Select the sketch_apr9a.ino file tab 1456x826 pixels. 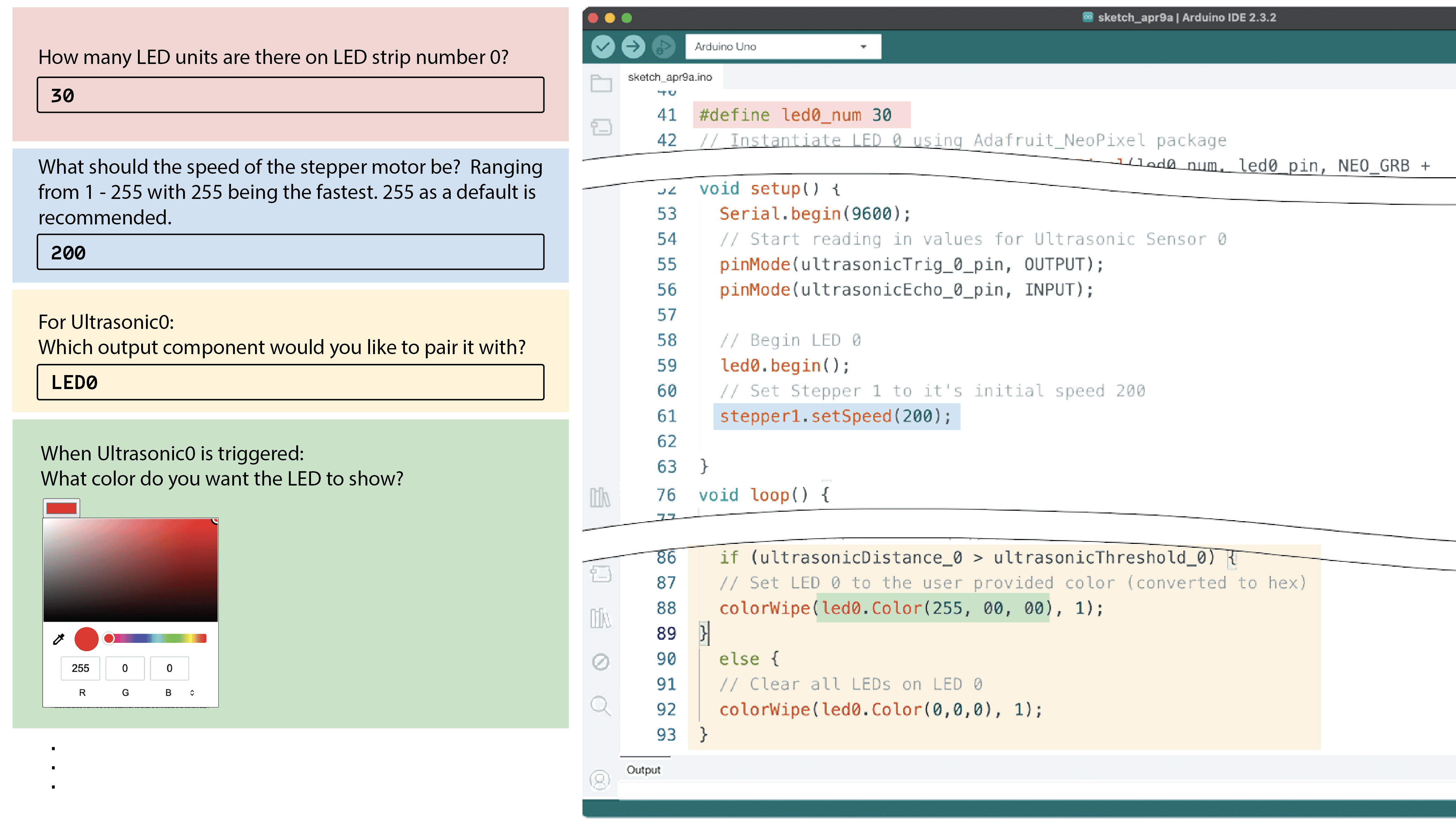669,77
